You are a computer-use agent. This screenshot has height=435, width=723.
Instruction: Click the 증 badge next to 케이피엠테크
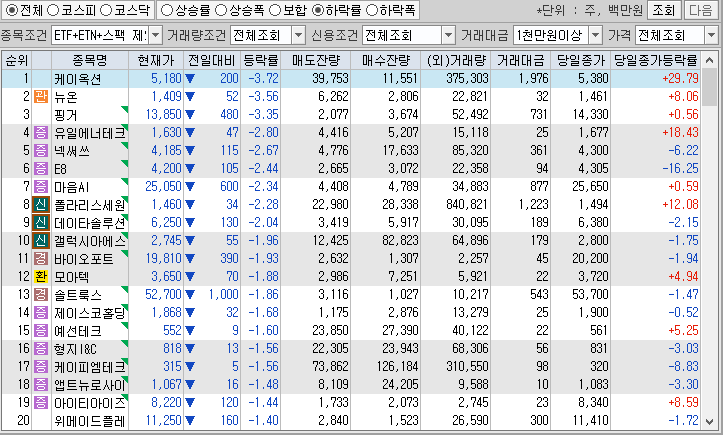41,366
